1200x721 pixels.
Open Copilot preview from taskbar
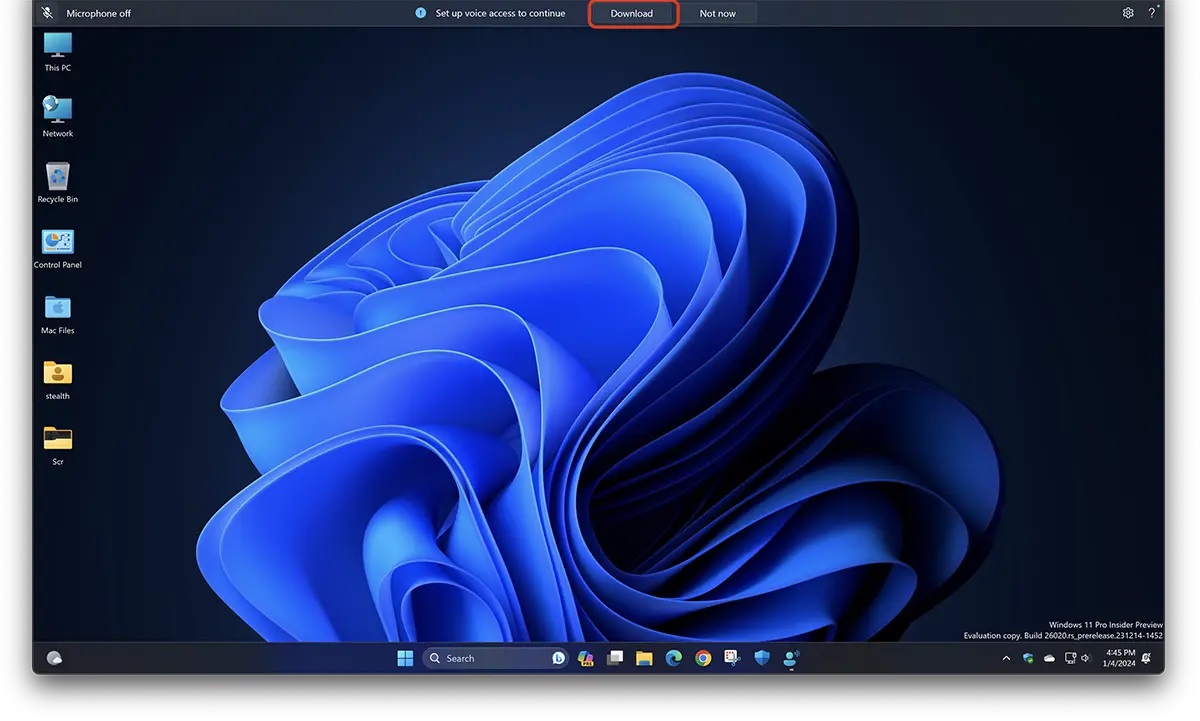tap(586, 658)
